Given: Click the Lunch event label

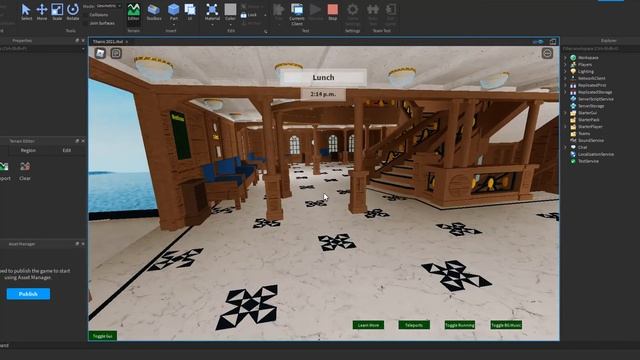Looking at the screenshot, I should (x=323, y=78).
